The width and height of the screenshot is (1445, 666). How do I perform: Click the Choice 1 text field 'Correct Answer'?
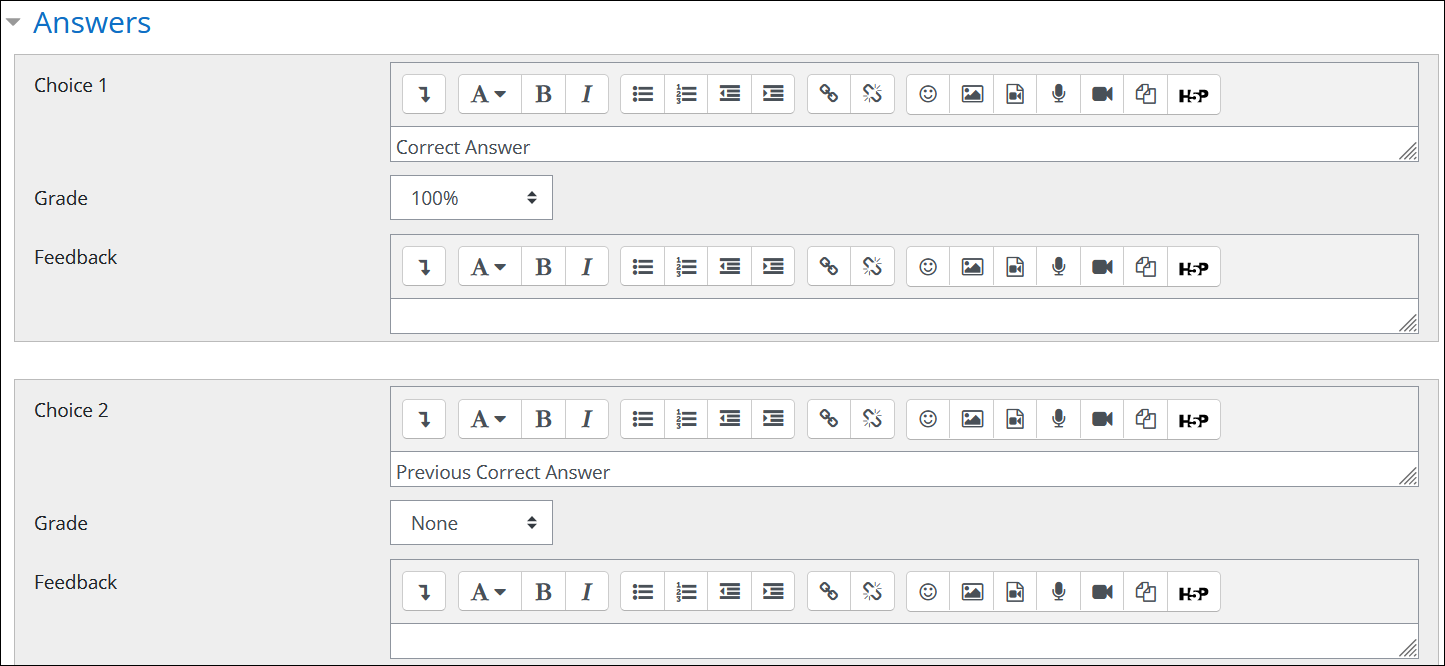click(904, 145)
